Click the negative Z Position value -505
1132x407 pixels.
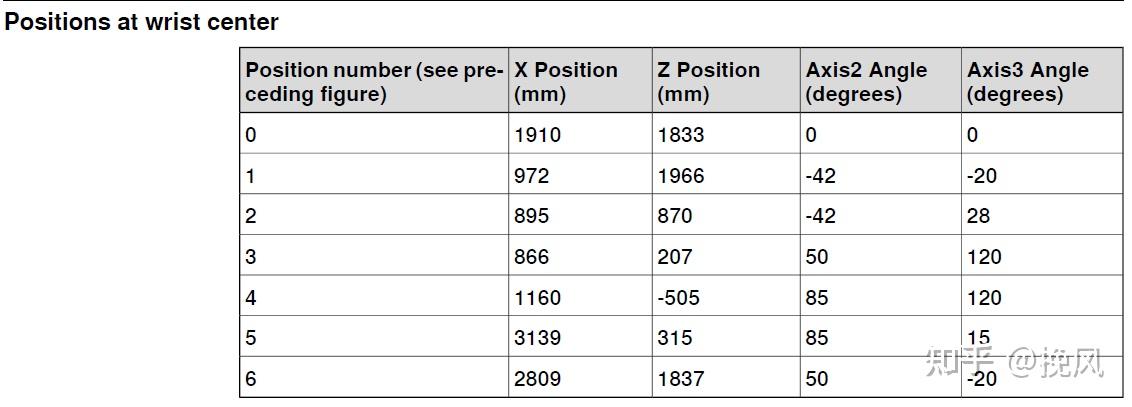[x=679, y=298]
